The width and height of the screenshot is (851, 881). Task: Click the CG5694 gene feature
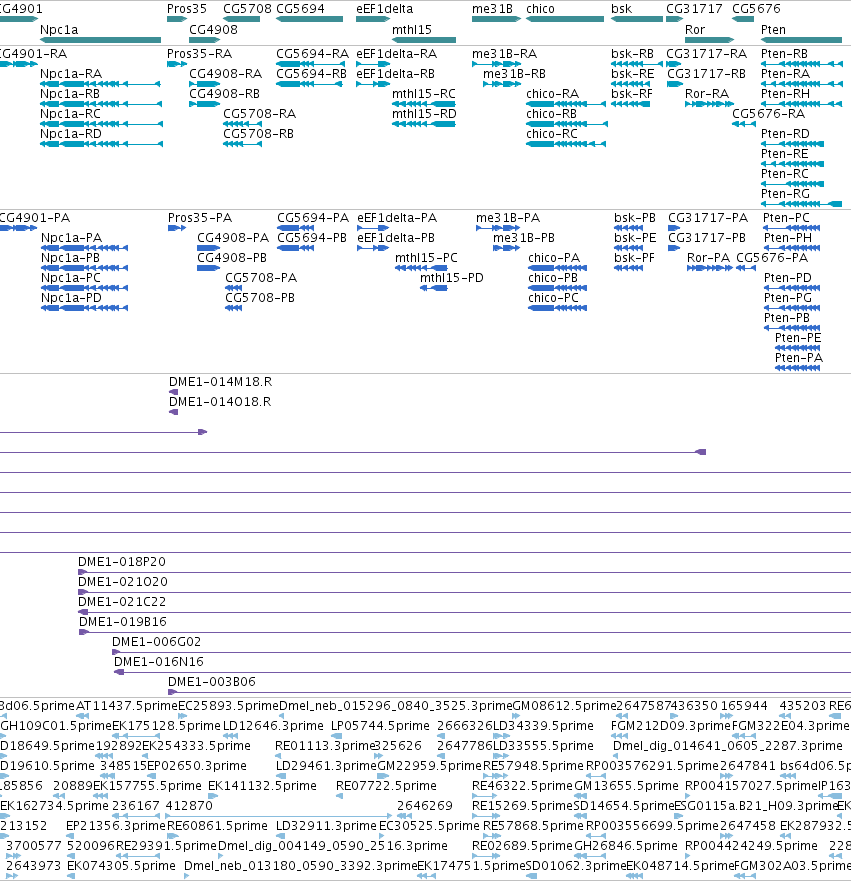pos(310,19)
